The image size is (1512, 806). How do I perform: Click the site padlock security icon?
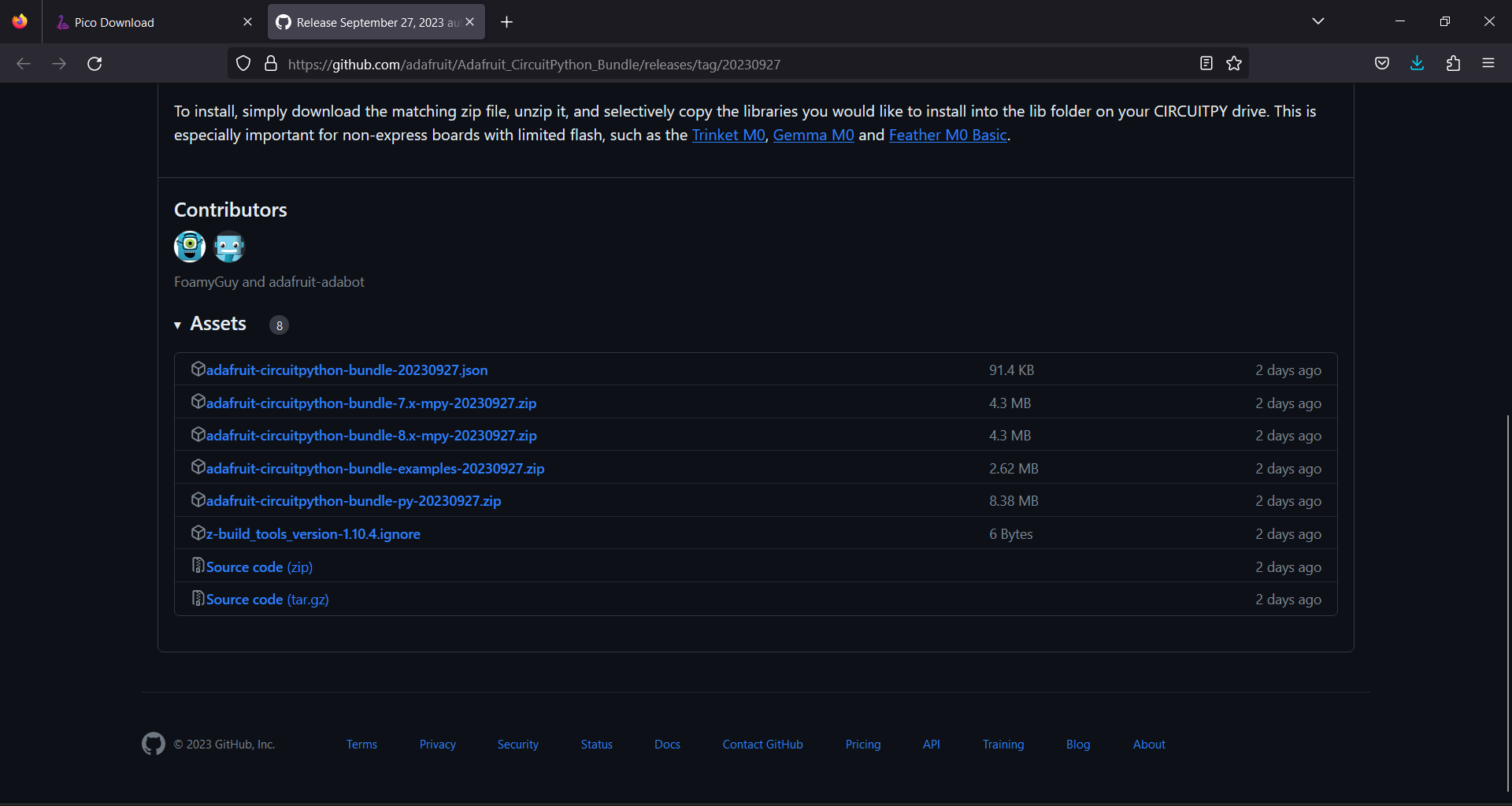[271, 64]
